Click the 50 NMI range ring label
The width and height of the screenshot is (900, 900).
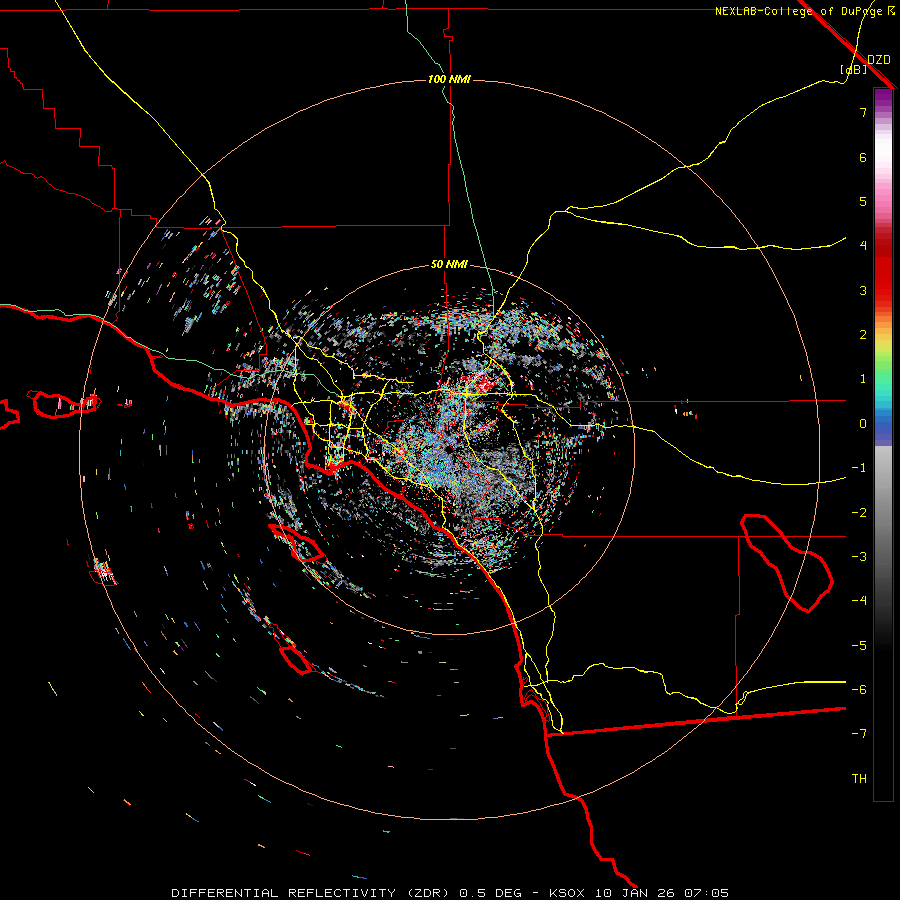point(449,265)
